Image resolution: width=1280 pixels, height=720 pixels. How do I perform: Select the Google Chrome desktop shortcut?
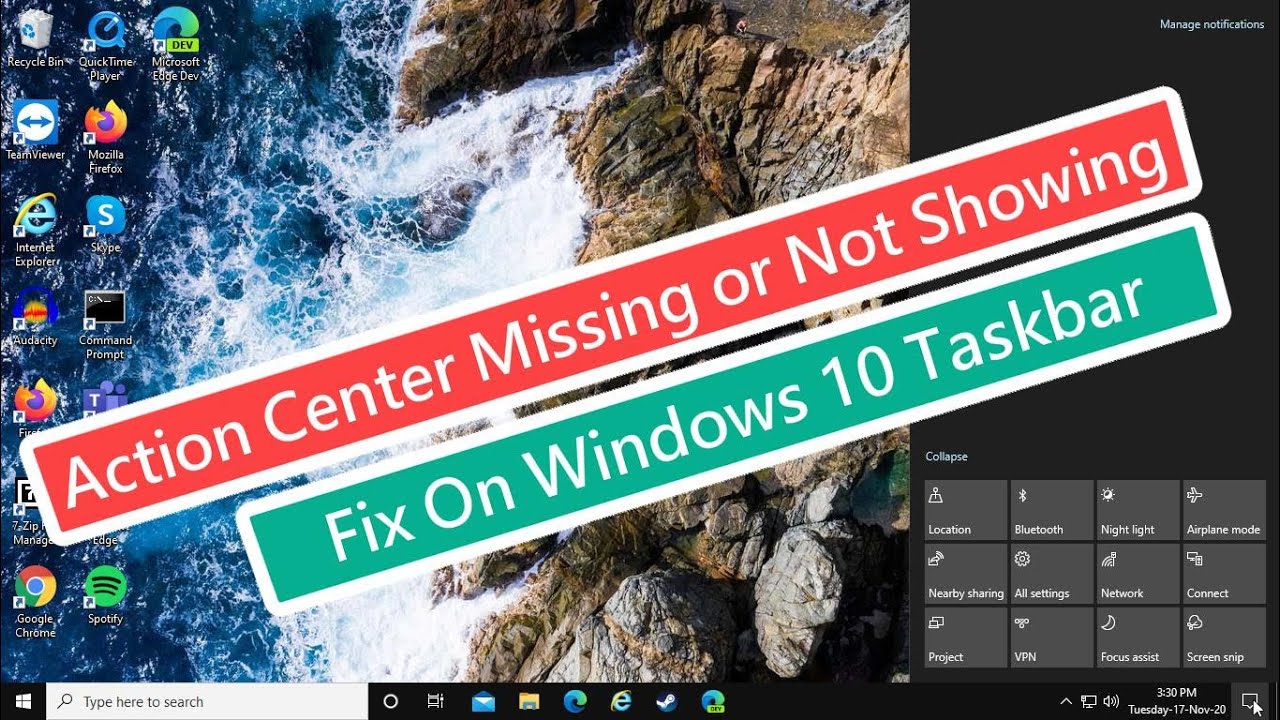[36, 602]
